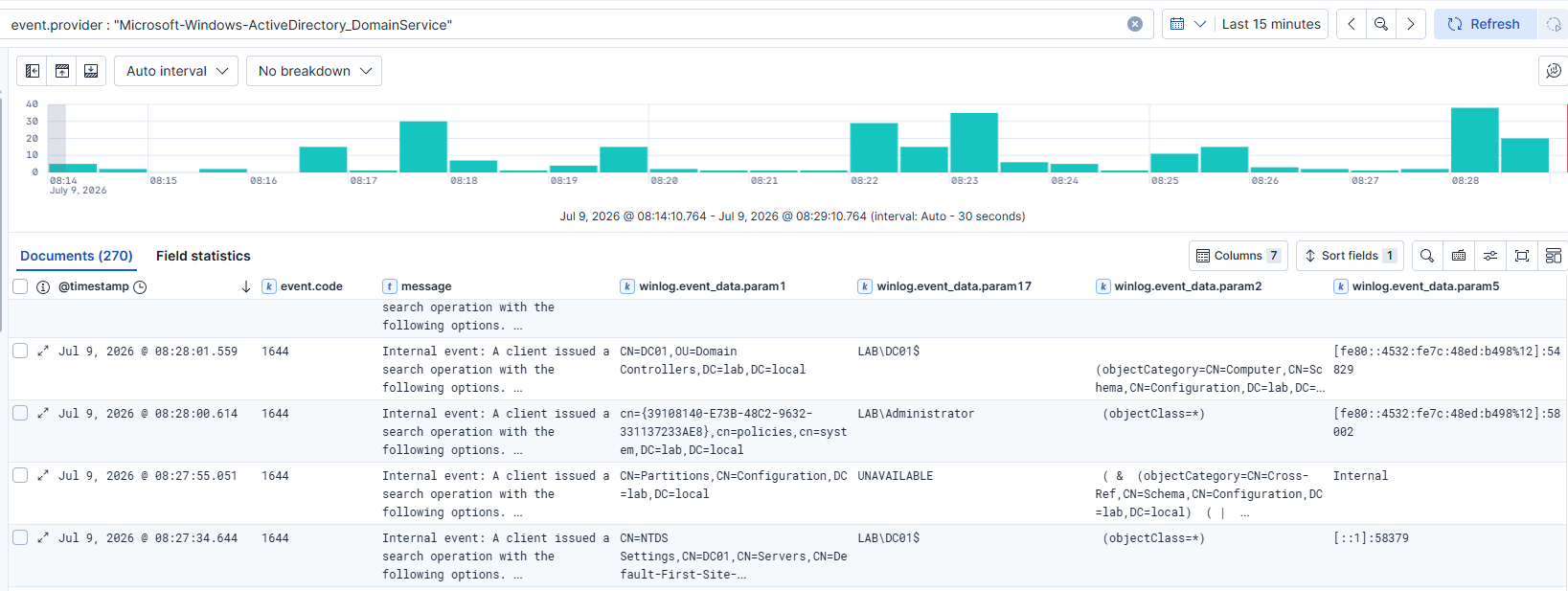The image size is (1568, 591).
Task: Select the row checkbox for 08:27:34.644
Action: tap(20, 537)
